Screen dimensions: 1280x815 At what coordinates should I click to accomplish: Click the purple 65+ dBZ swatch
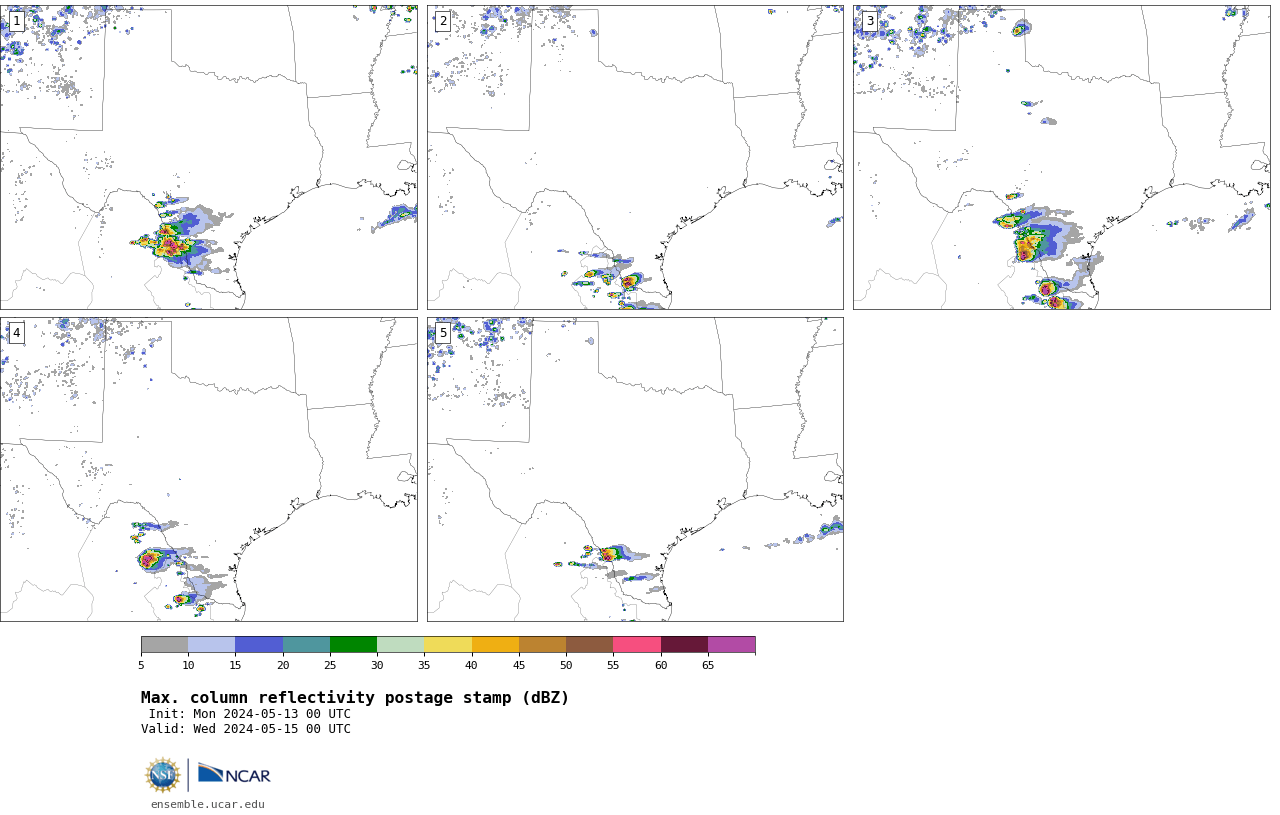coord(732,645)
